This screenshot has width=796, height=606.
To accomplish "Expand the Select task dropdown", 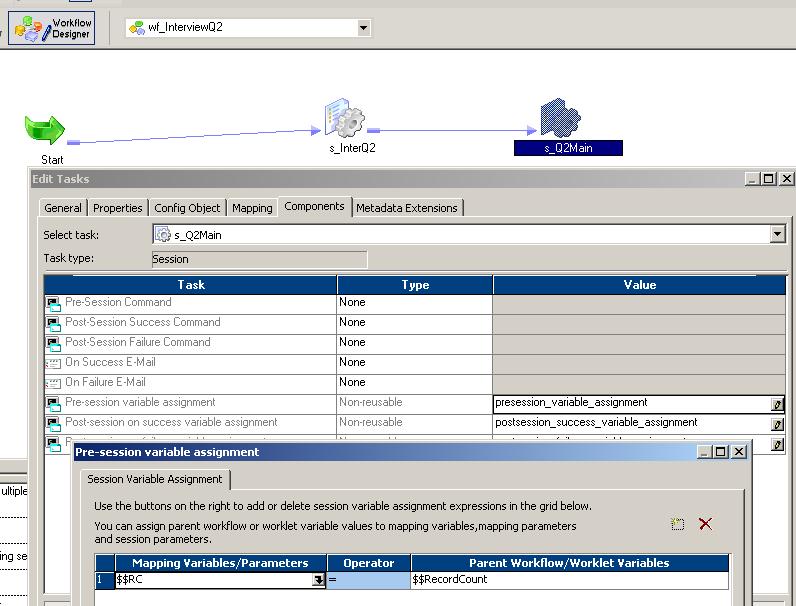I will 777,234.
